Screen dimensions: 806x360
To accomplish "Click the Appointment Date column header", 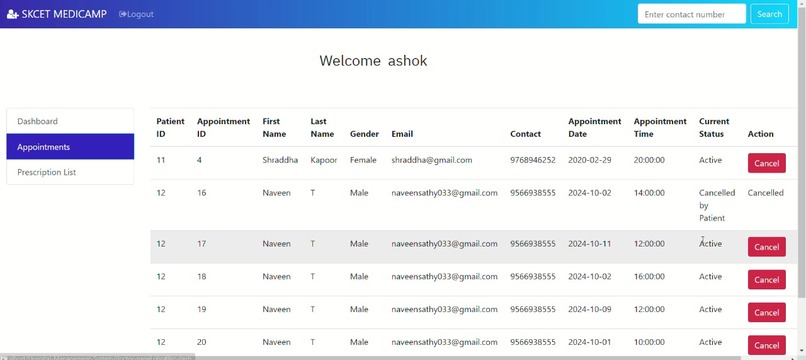I will tap(595, 128).
